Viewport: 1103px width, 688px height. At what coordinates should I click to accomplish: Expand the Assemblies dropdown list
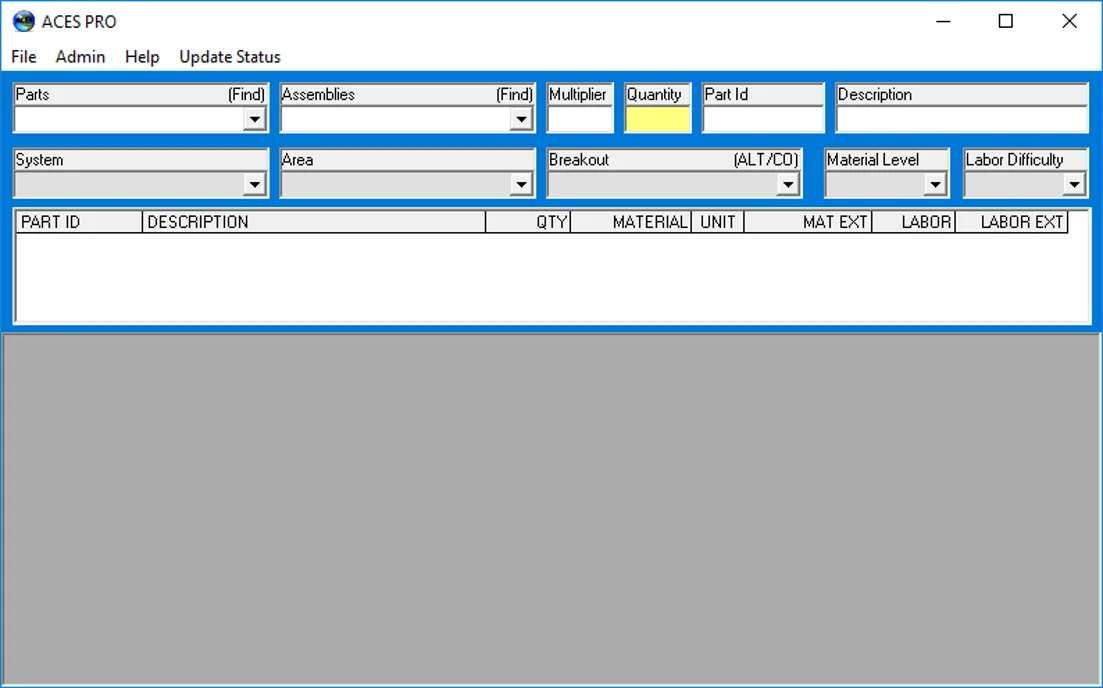click(x=521, y=120)
